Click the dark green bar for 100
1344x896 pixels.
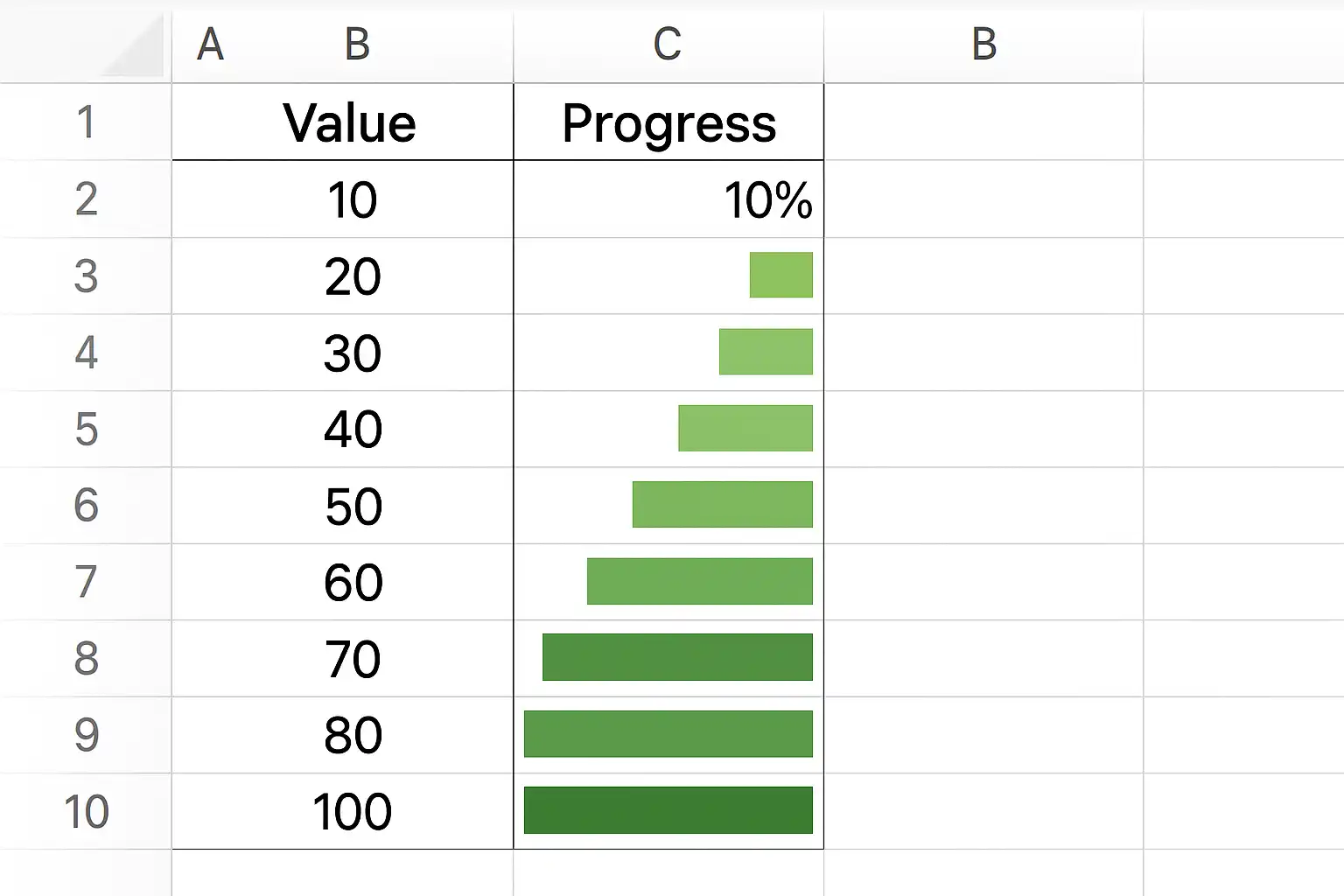[x=668, y=810]
